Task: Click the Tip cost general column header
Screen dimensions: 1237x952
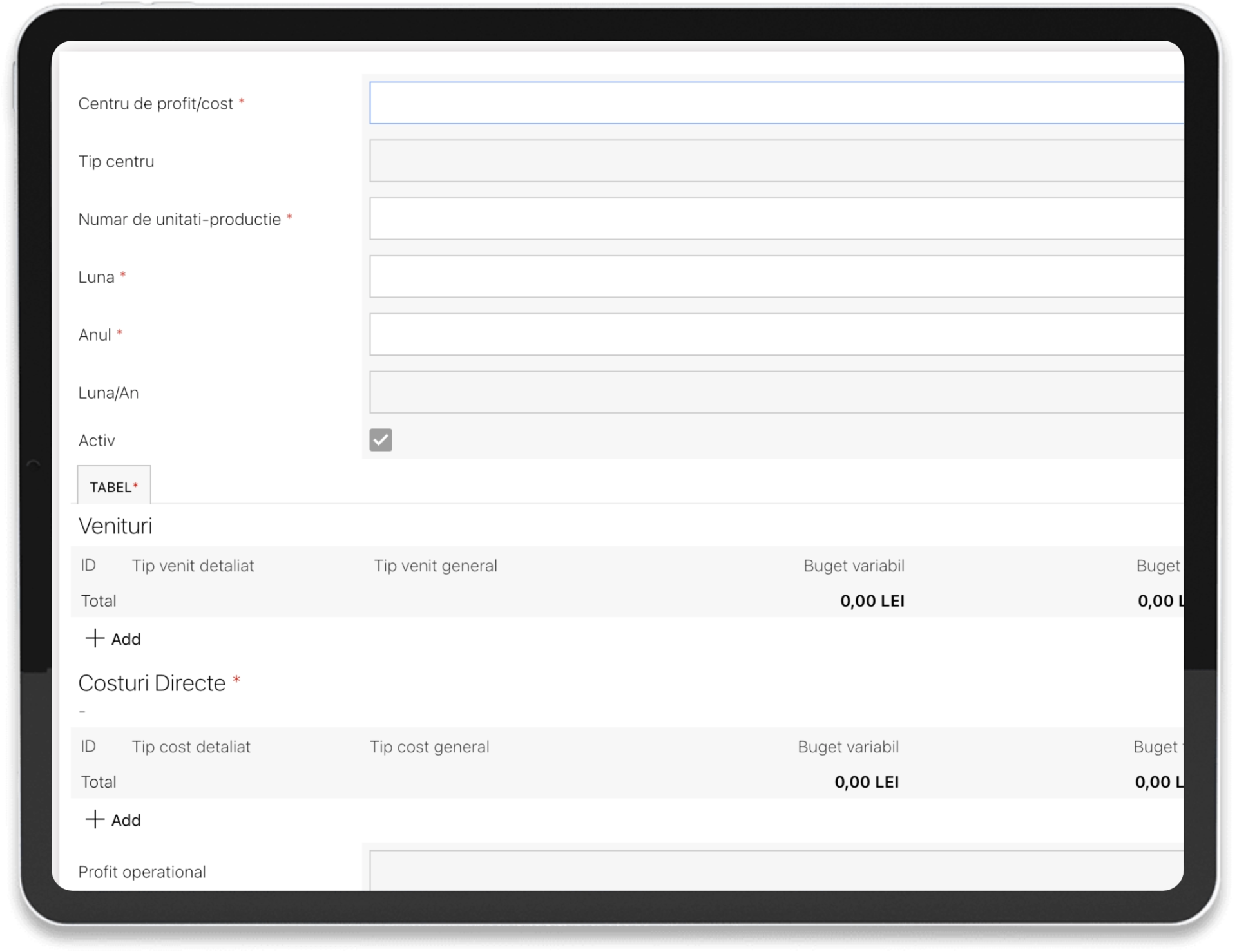Action: (429, 747)
